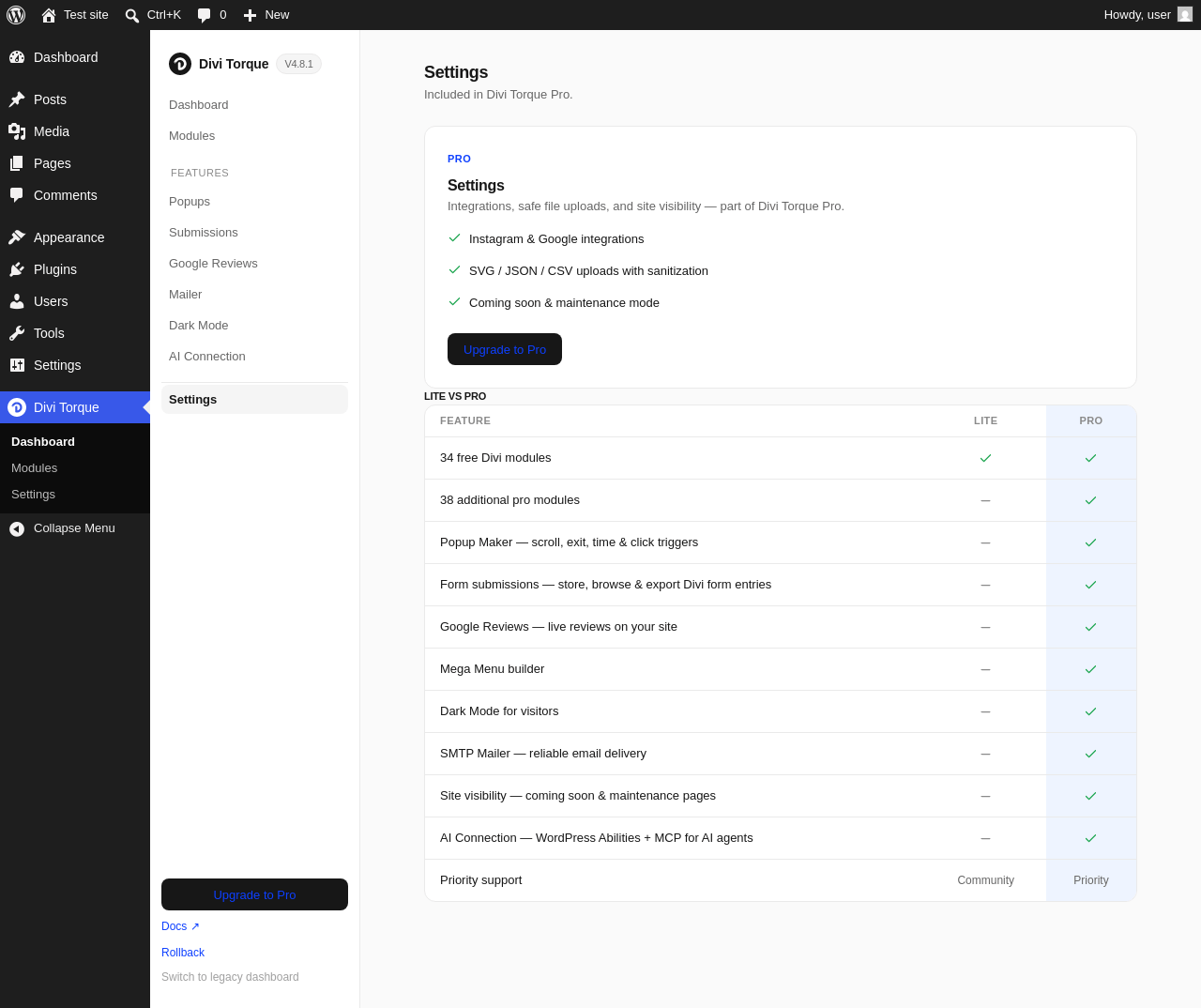Go to Divi Torque panel Modules

192,136
